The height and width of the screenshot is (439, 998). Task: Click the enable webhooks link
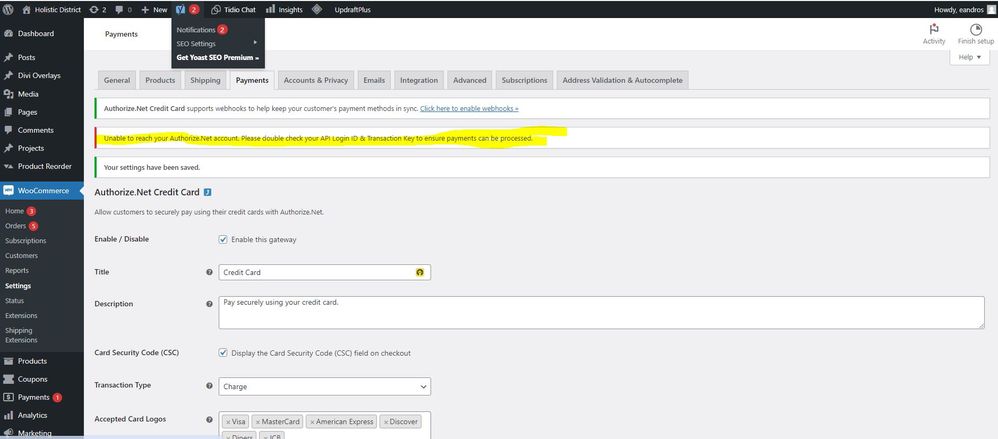469,107
